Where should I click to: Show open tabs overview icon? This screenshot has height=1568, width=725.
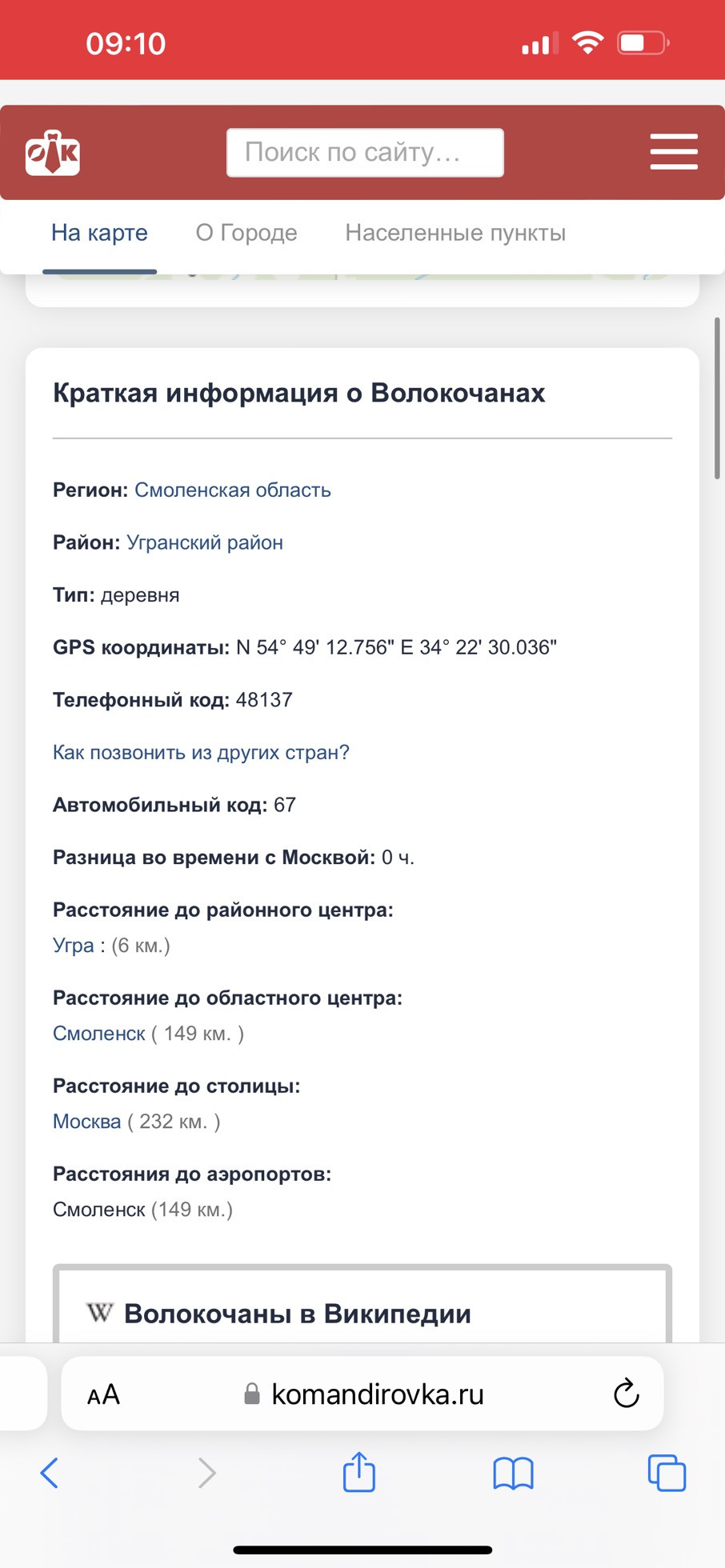click(667, 1473)
